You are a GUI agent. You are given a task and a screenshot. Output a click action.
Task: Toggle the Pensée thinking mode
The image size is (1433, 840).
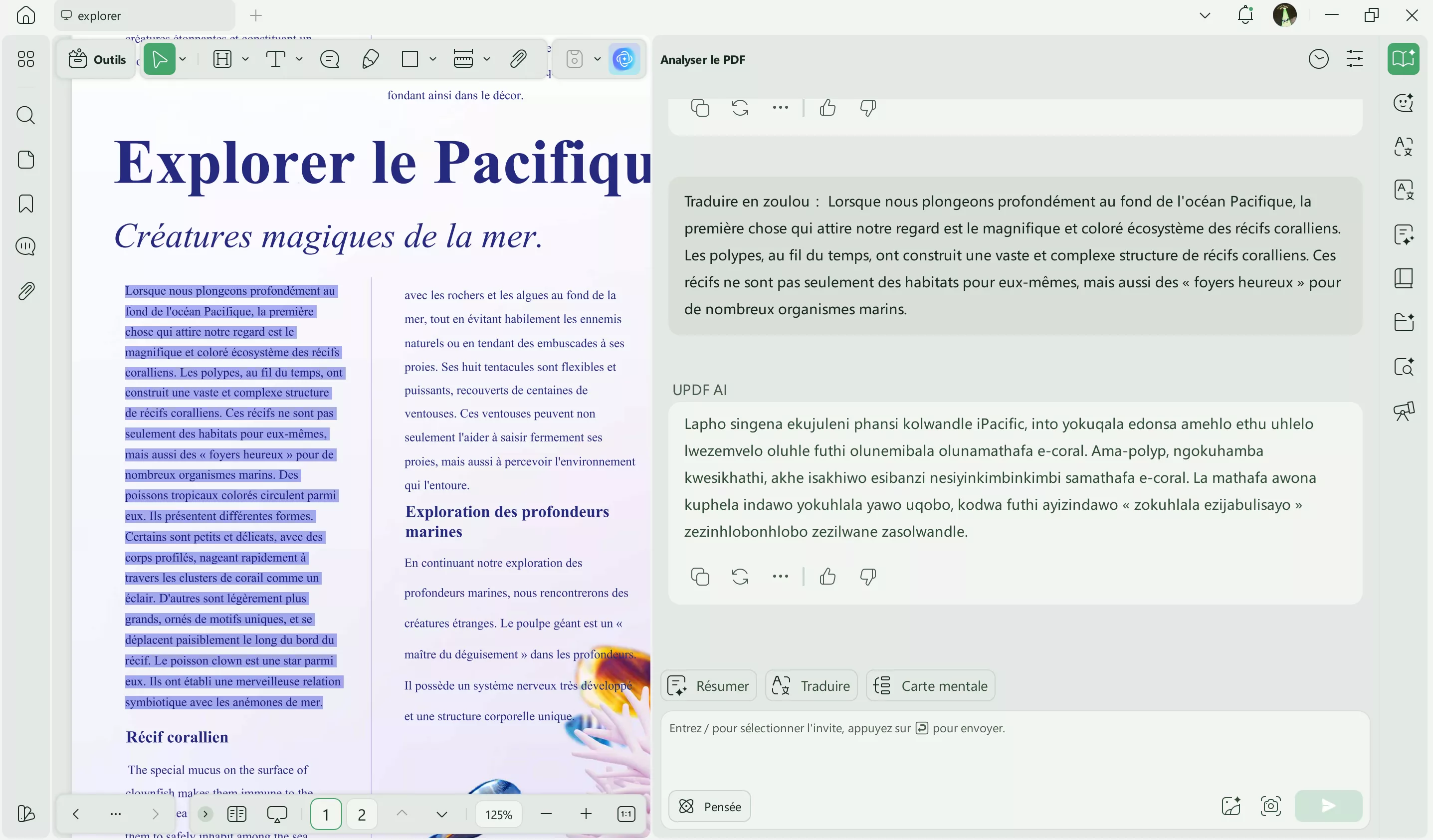point(709,806)
